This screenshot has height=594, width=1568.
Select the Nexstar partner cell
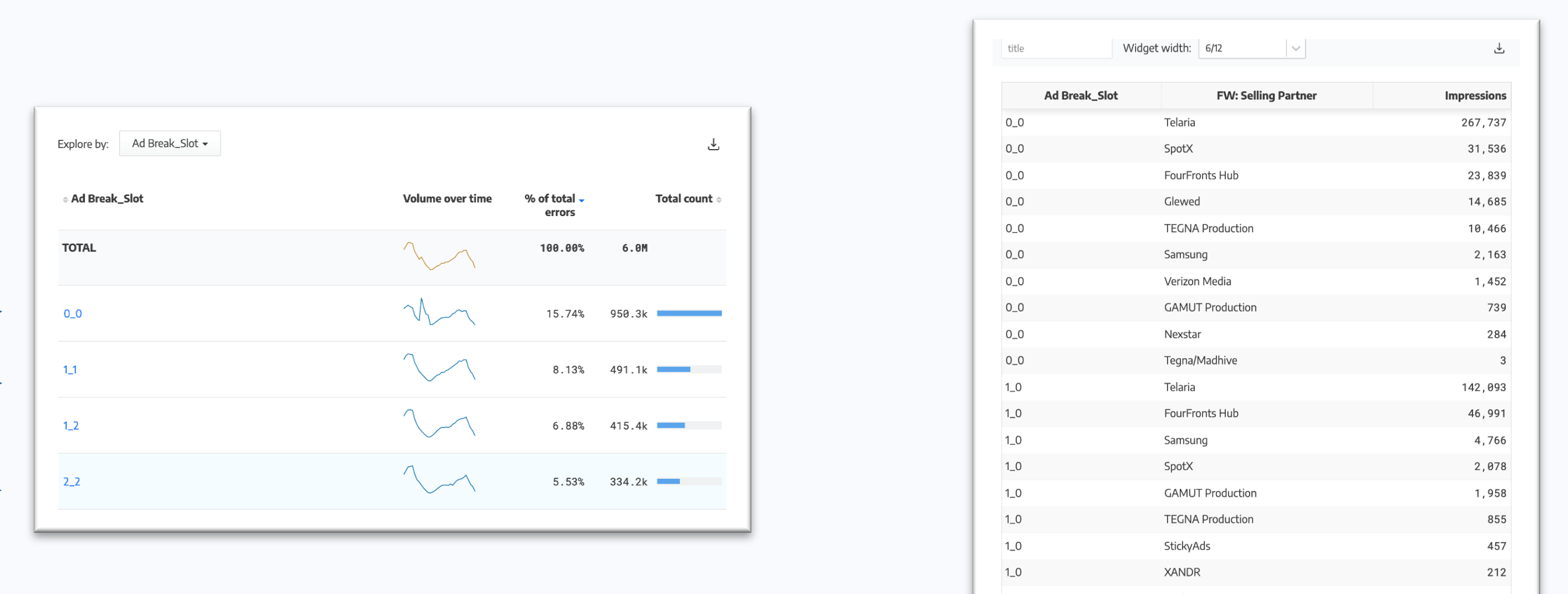pos(1182,334)
